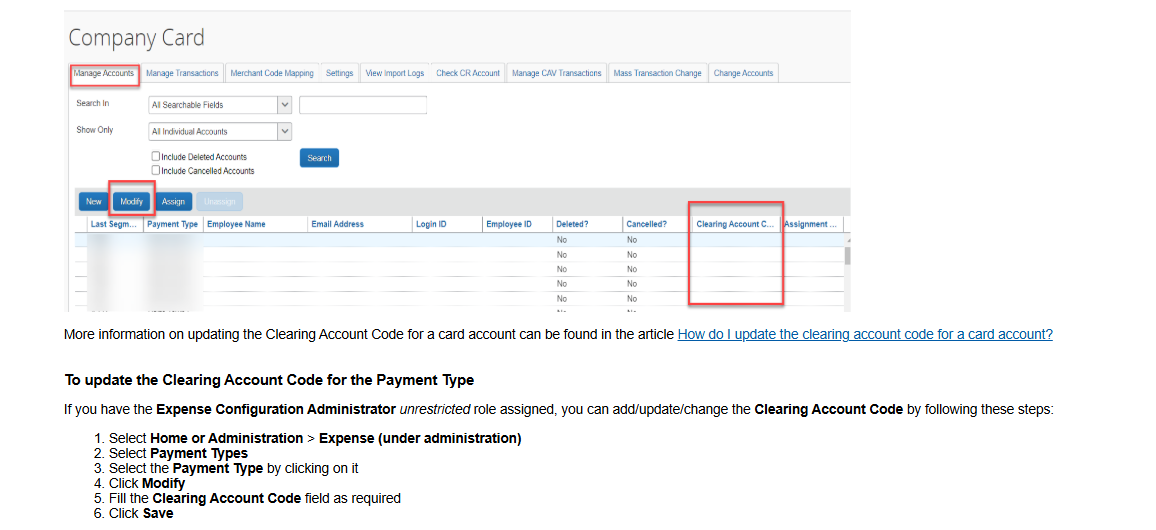Select the Settings tab

click(339, 73)
